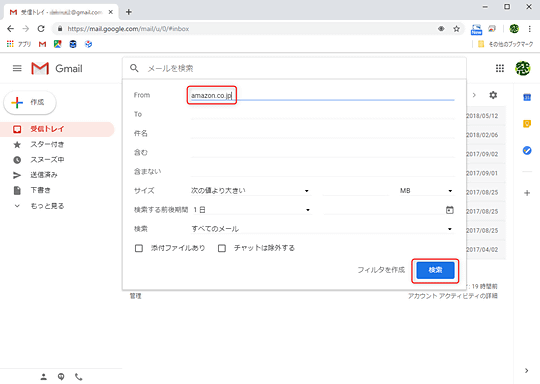Click the 管理 link below the list
The image size is (540, 384).
[135, 296]
